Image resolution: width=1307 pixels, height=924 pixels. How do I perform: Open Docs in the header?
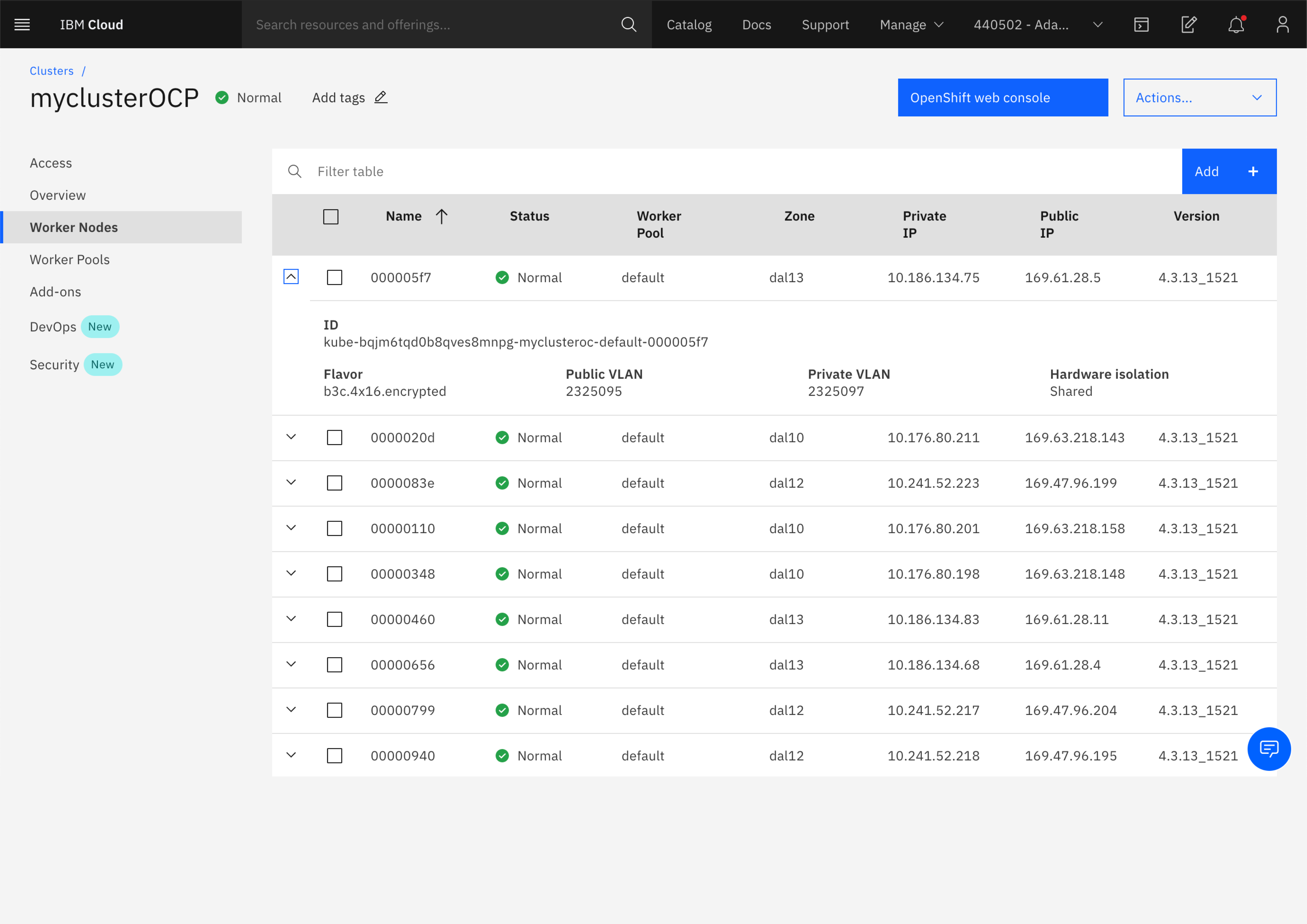[757, 24]
